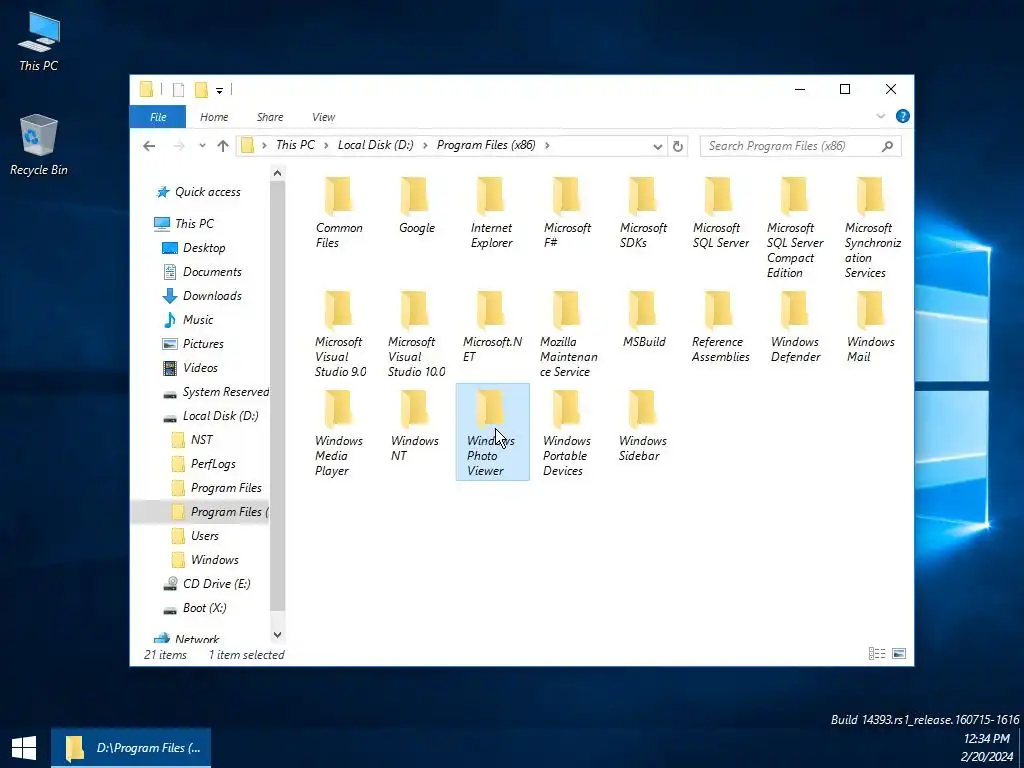
Task: Open the Google folder
Action: [416, 205]
